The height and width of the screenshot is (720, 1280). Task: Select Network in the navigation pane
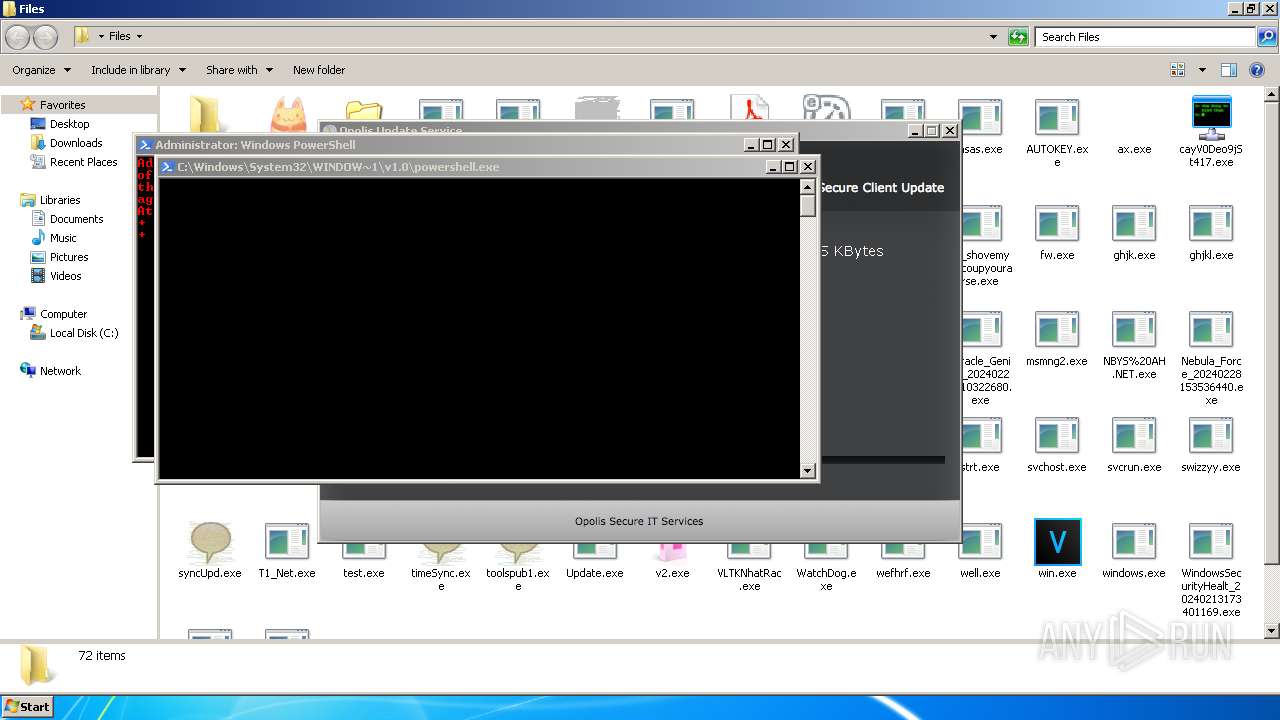(60, 371)
